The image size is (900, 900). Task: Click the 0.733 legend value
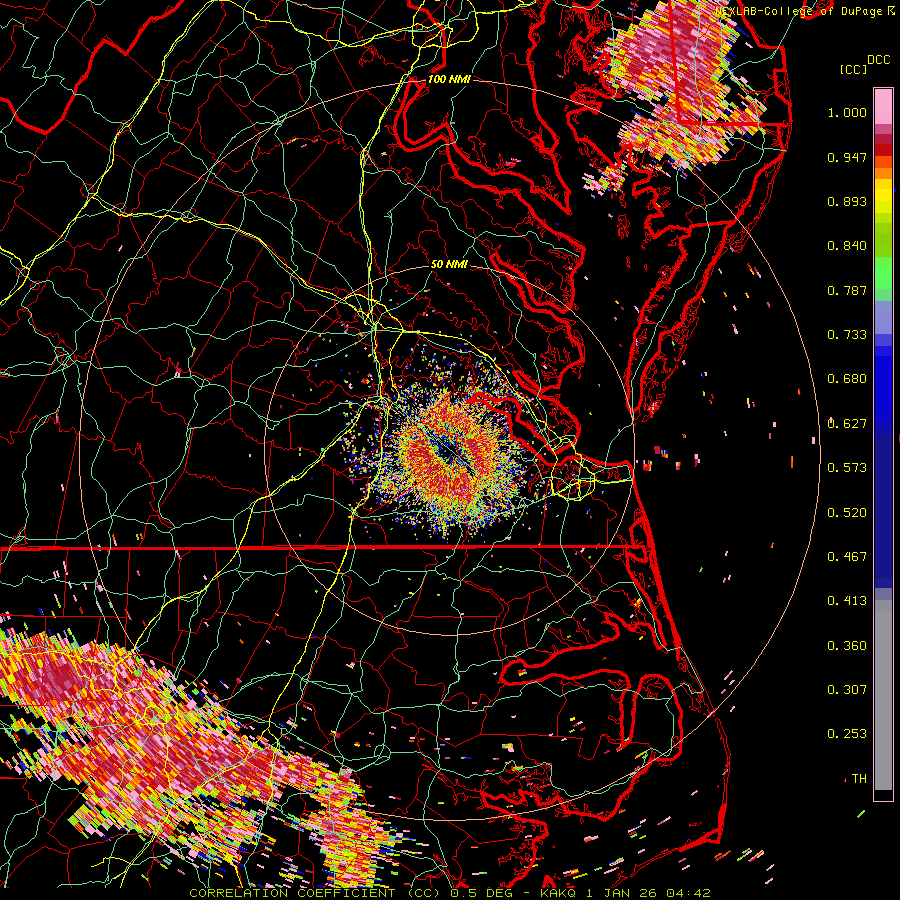847,335
